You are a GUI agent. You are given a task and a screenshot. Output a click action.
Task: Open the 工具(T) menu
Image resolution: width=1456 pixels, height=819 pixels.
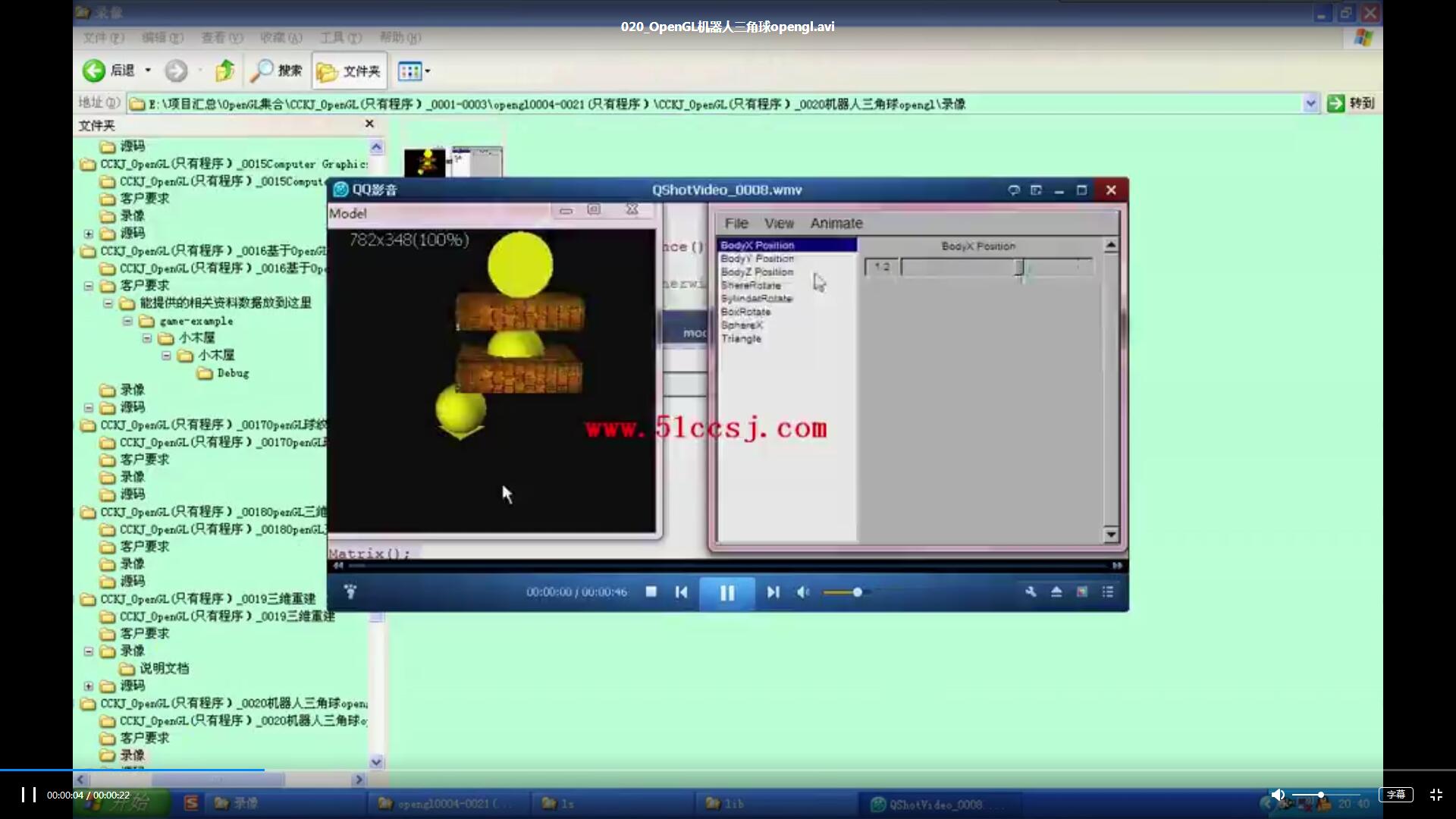click(x=340, y=37)
